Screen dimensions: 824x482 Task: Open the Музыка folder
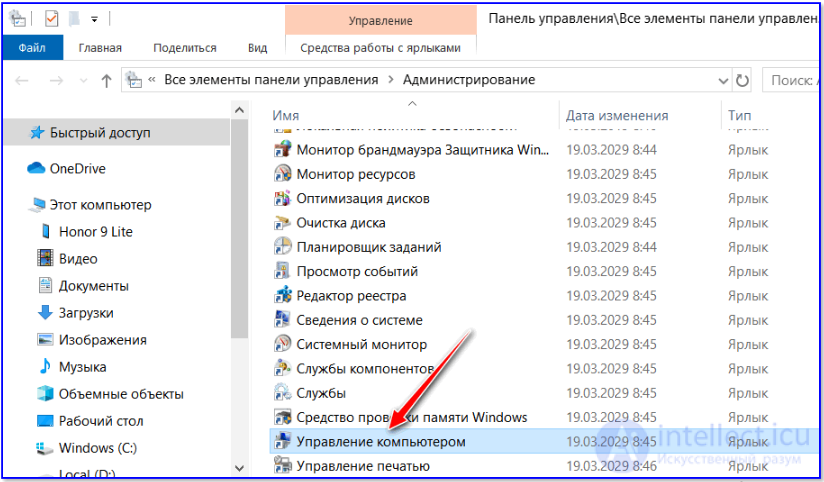click(82, 367)
